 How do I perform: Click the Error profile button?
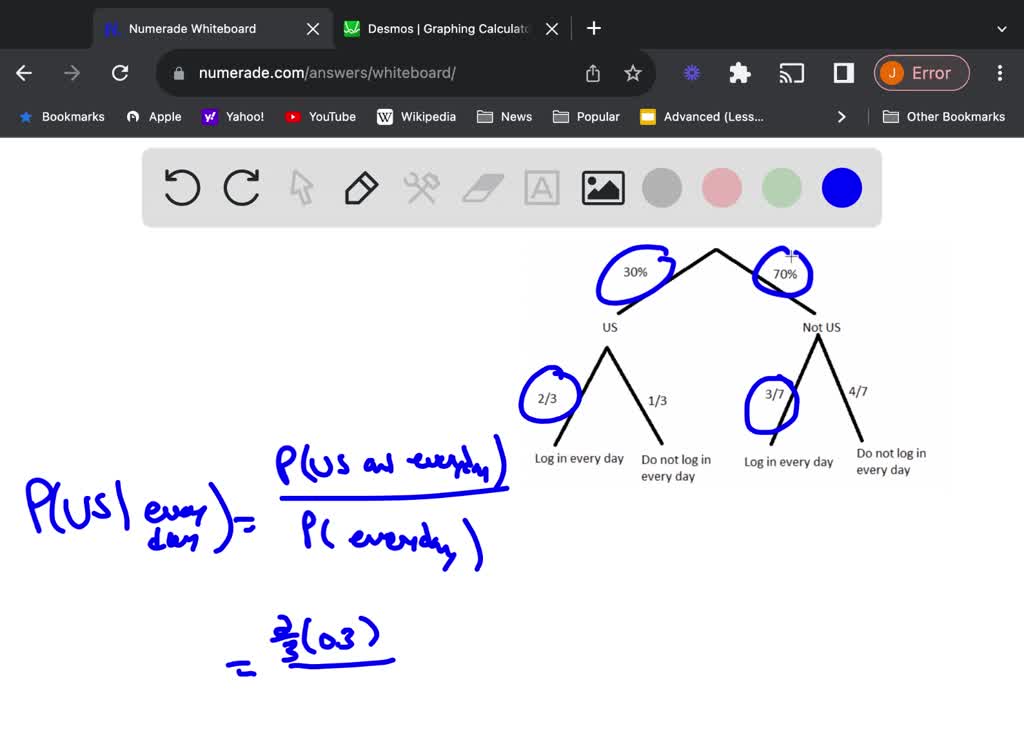[x=921, y=73]
